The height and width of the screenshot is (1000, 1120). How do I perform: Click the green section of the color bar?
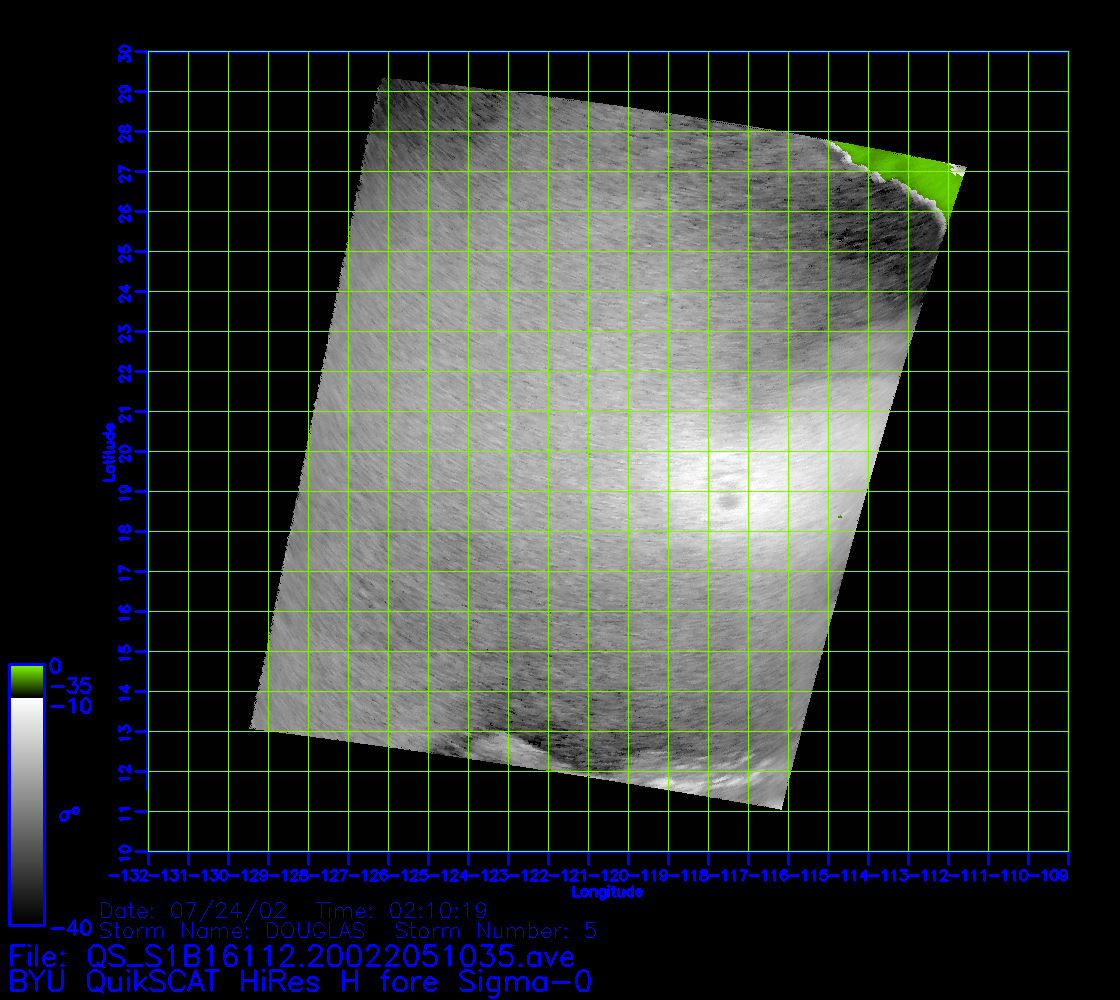pyautogui.click(x=26, y=680)
